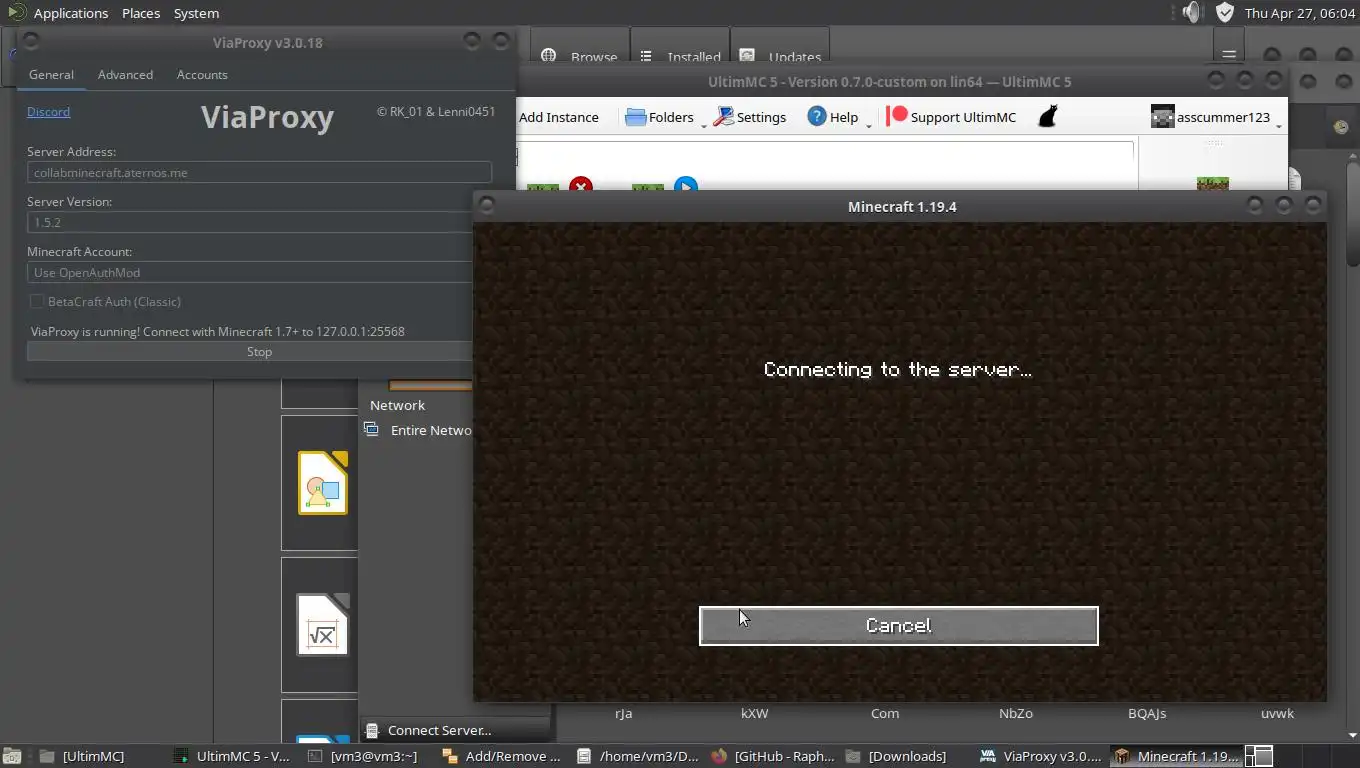Screen dimensions: 1360x768
Task: Open the Accounts tab in ViaProxy
Action: point(202,75)
